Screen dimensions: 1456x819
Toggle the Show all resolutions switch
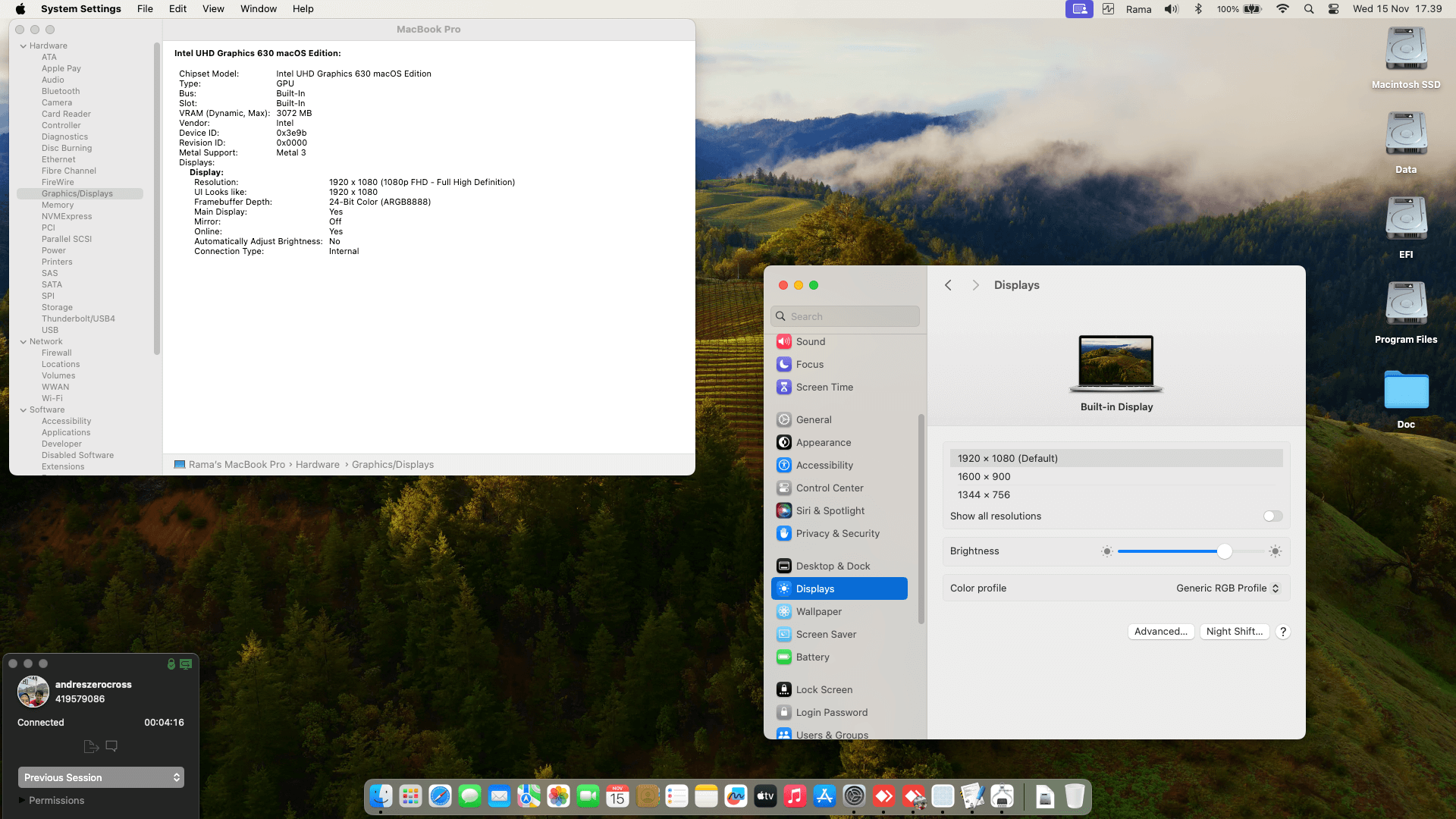(1273, 516)
